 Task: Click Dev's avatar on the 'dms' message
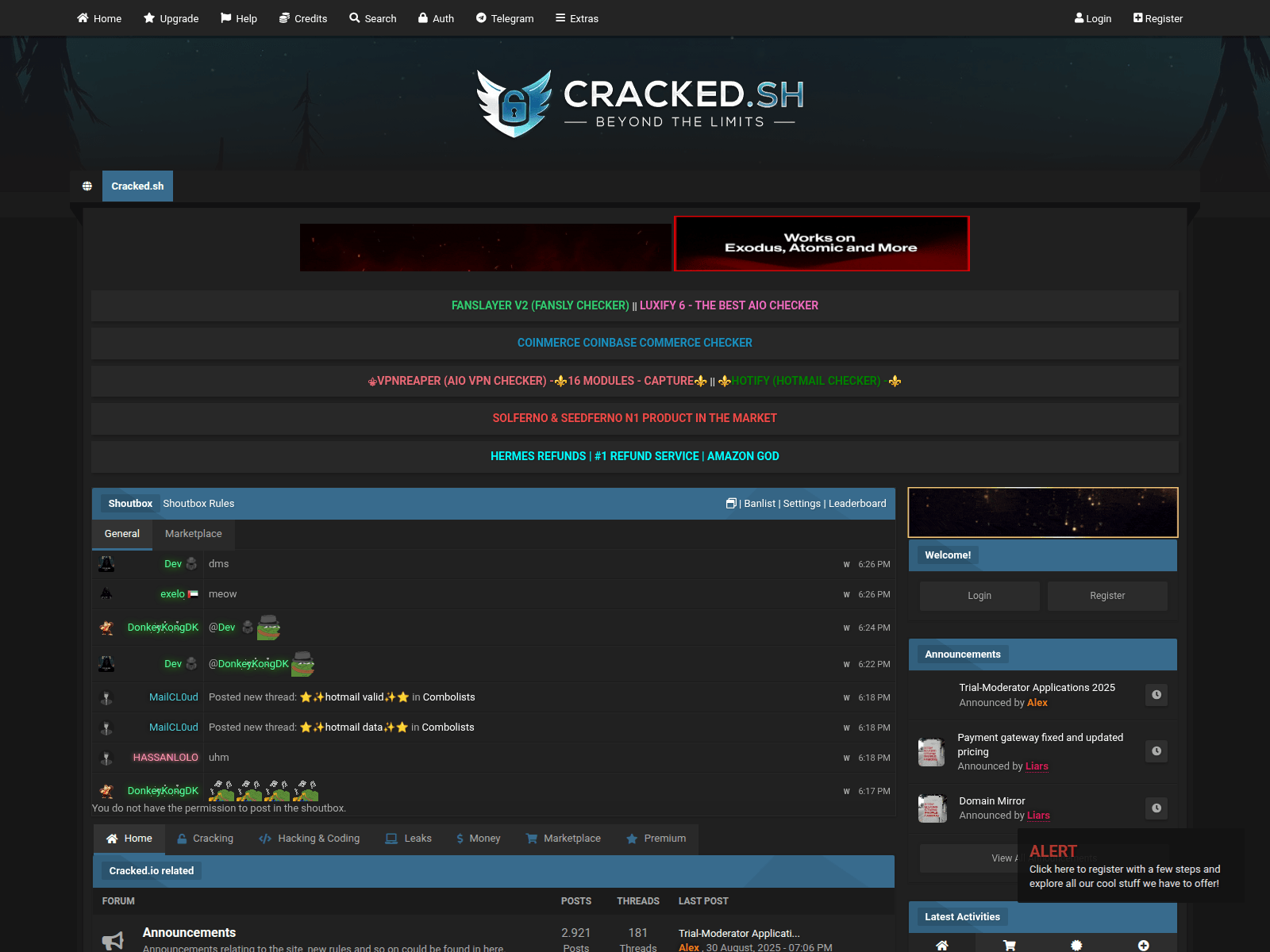pyautogui.click(x=106, y=564)
